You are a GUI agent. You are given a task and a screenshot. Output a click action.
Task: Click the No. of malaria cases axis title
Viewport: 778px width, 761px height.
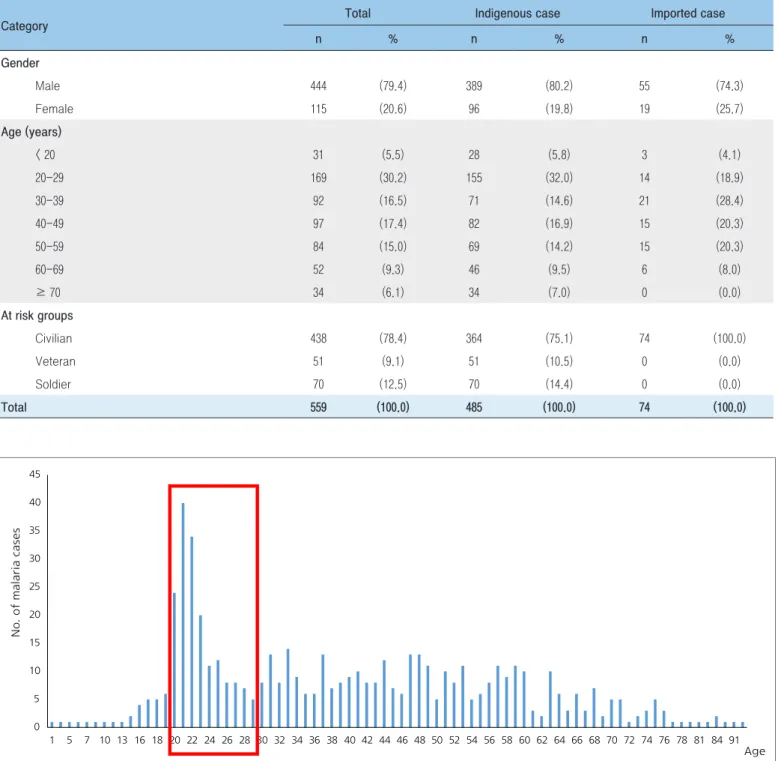click(x=16, y=582)
